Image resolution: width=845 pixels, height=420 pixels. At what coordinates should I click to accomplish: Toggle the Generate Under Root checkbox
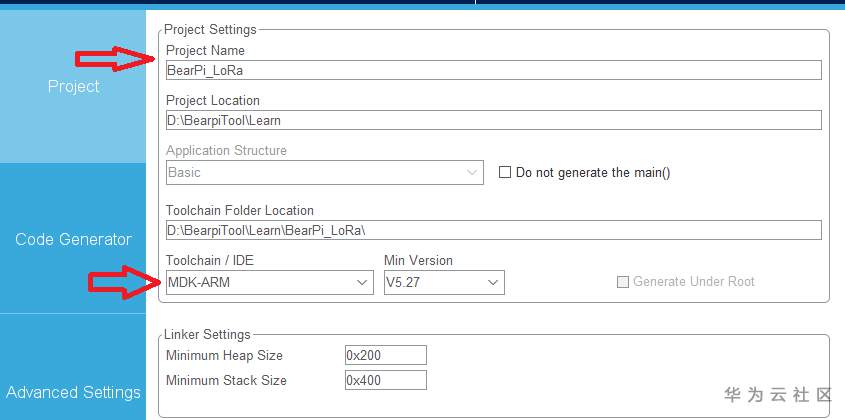coord(624,282)
